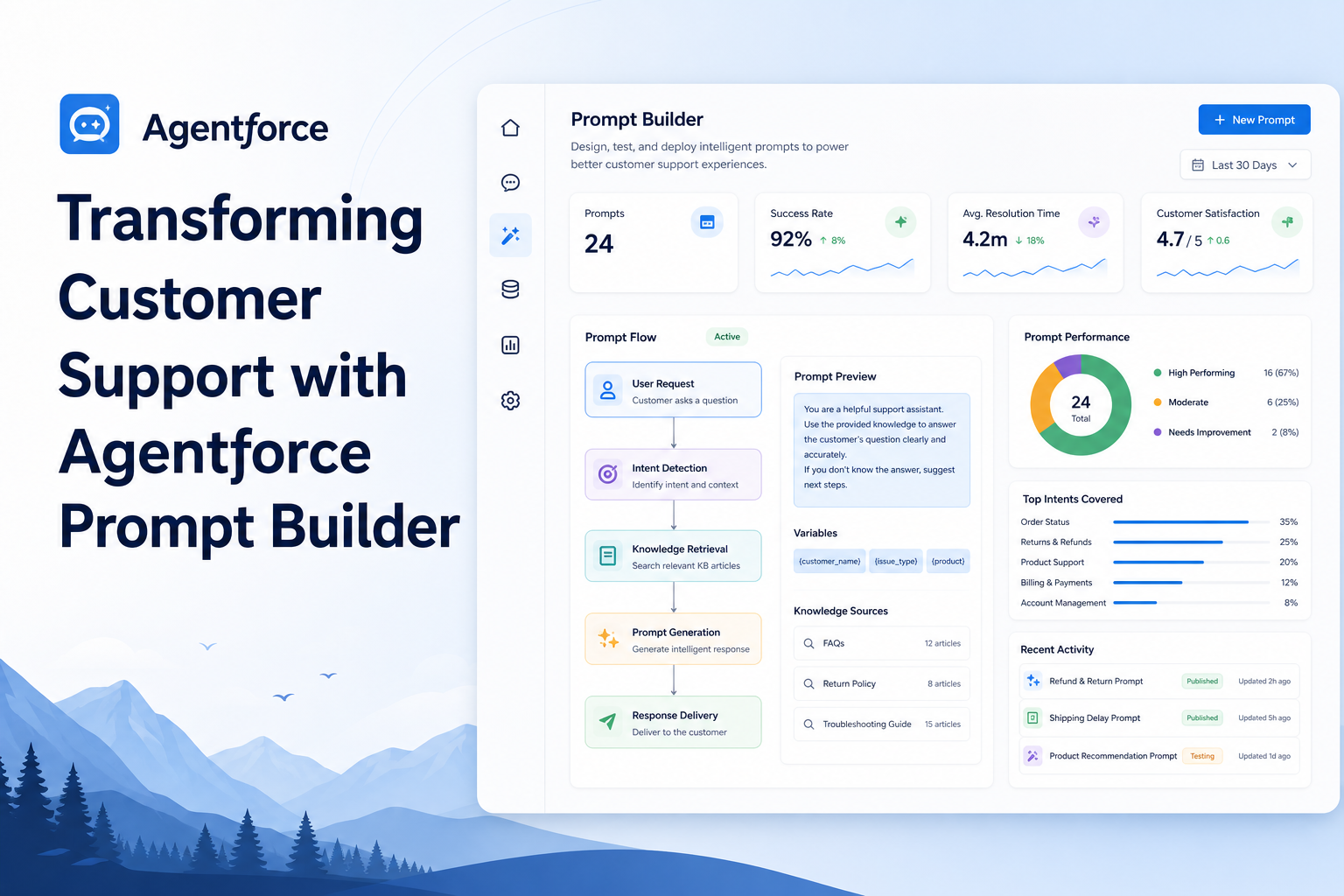Image resolution: width=1344 pixels, height=896 pixels.
Task: Click the Prompt Preview text box
Action: (x=882, y=450)
